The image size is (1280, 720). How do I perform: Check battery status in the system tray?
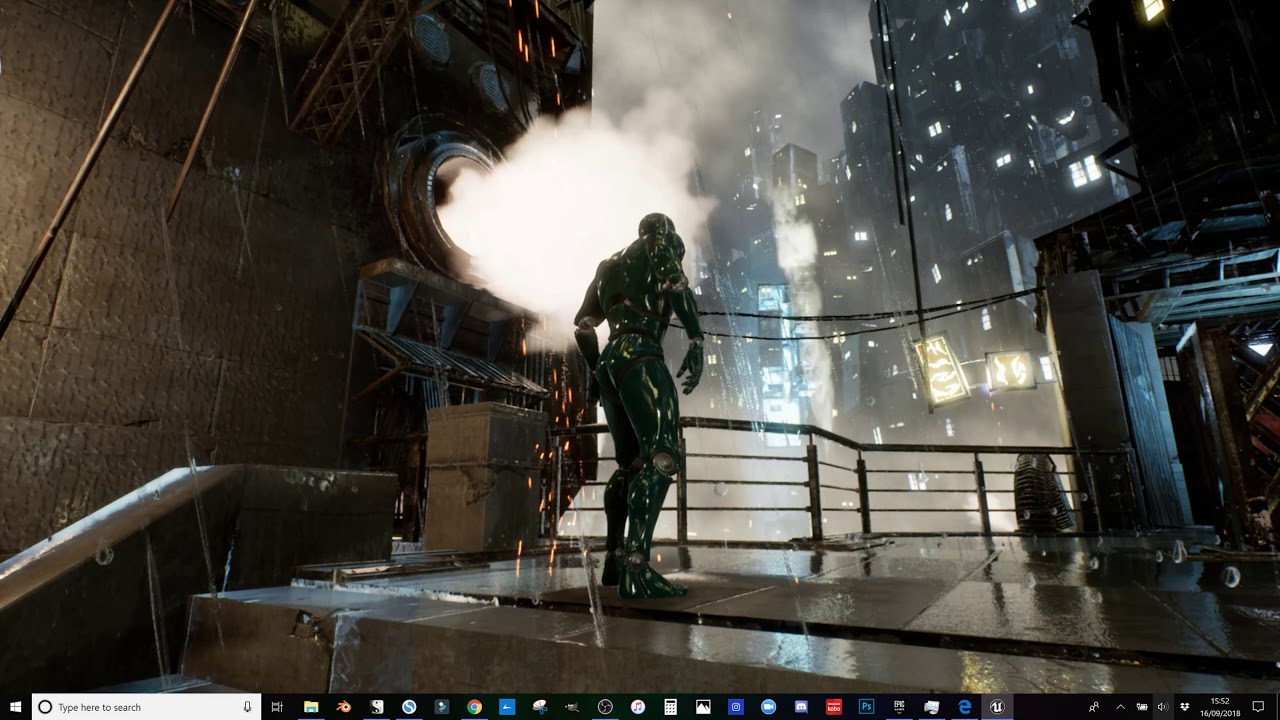click(x=1142, y=707)
